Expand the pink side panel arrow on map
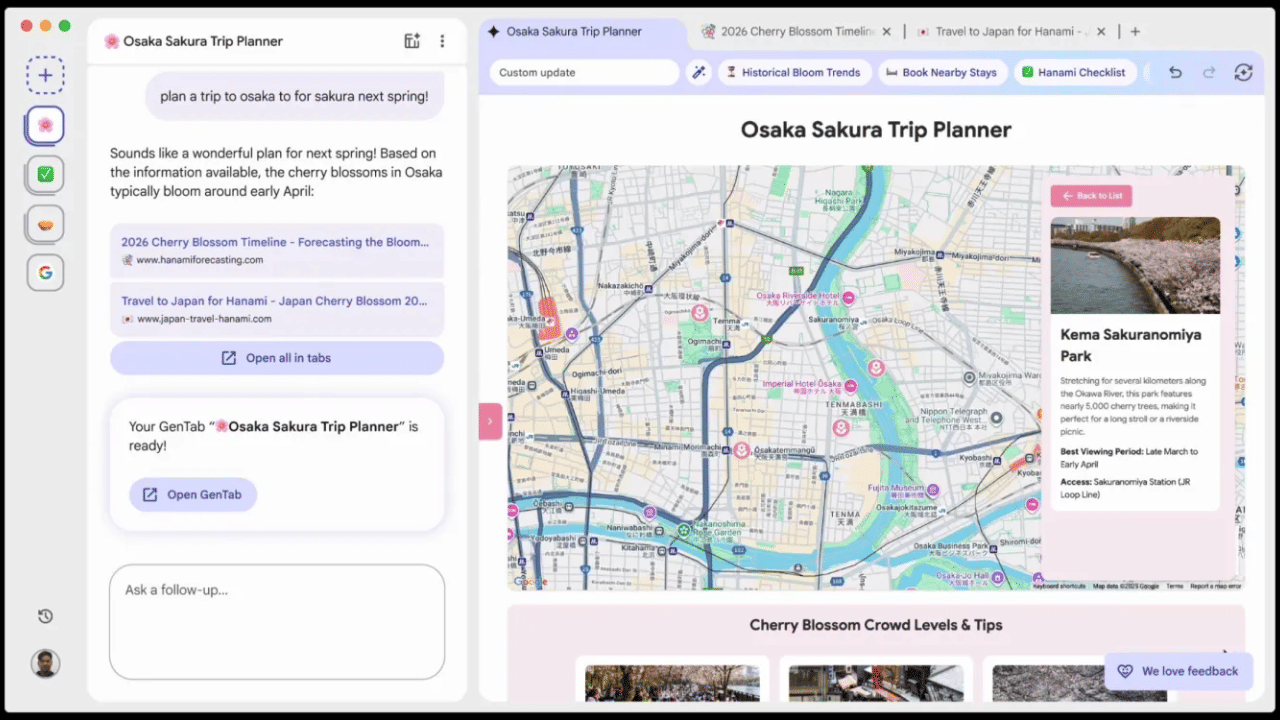The height and width of the screenshot is (720, 1280). coord(490,421)
